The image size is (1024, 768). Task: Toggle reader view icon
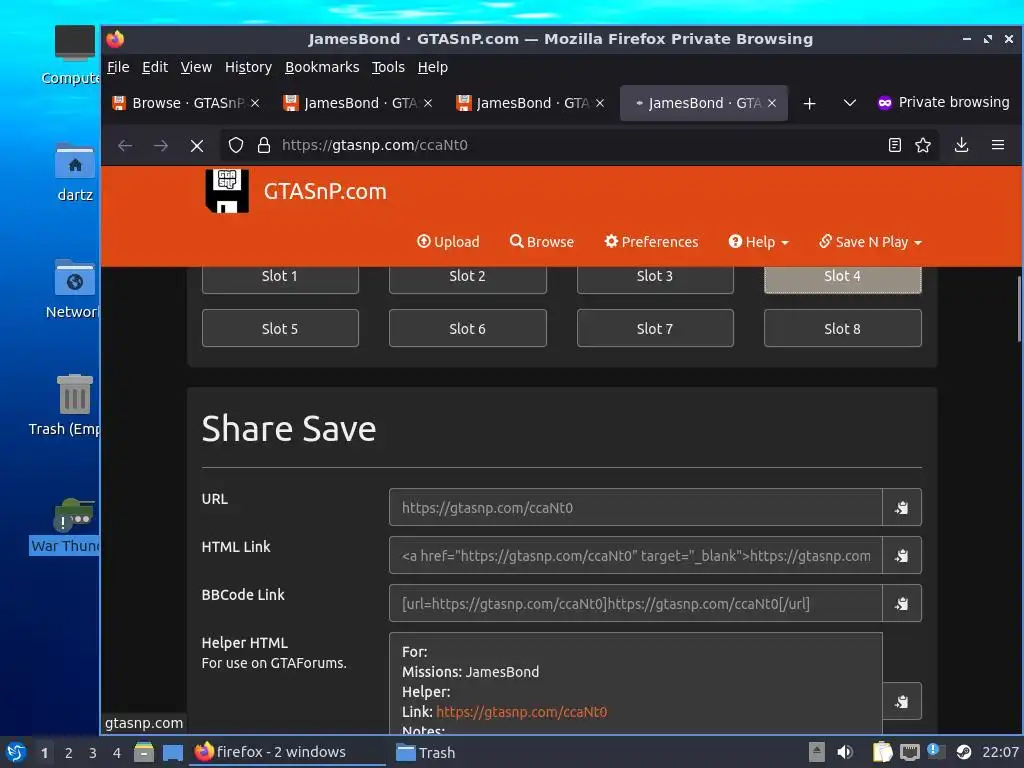tap(895, 145)
